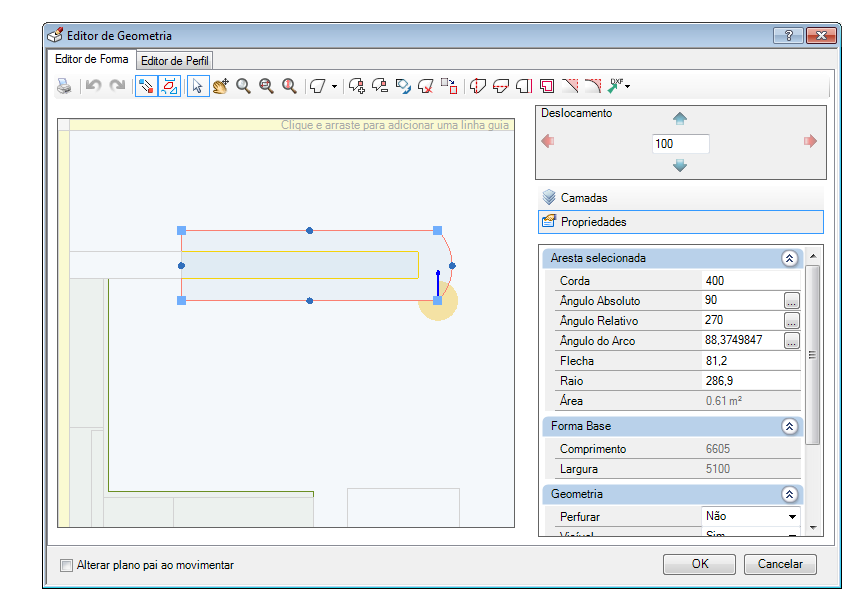861x598 pixels.
Task: Click the trim shape edge tool
Action: pos(524,86)
